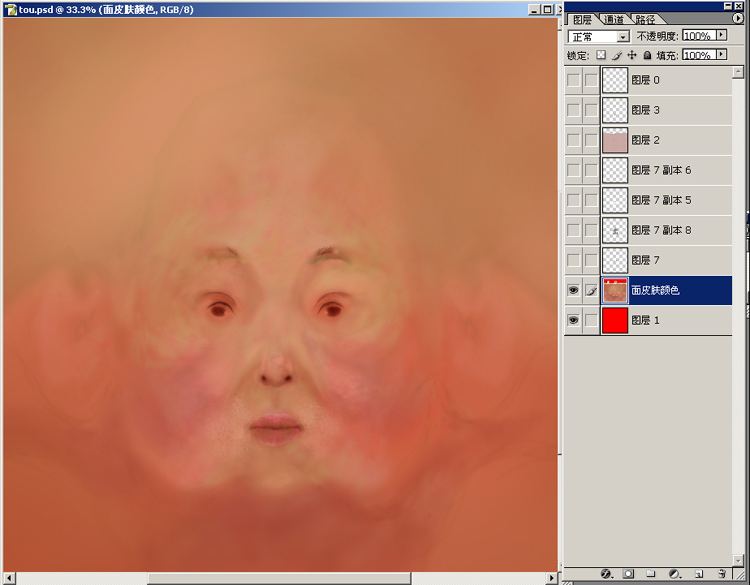The height and width of the screenshot is (585, 750).
Task: Show the 图层 2 layer
Action: [573, 141]
